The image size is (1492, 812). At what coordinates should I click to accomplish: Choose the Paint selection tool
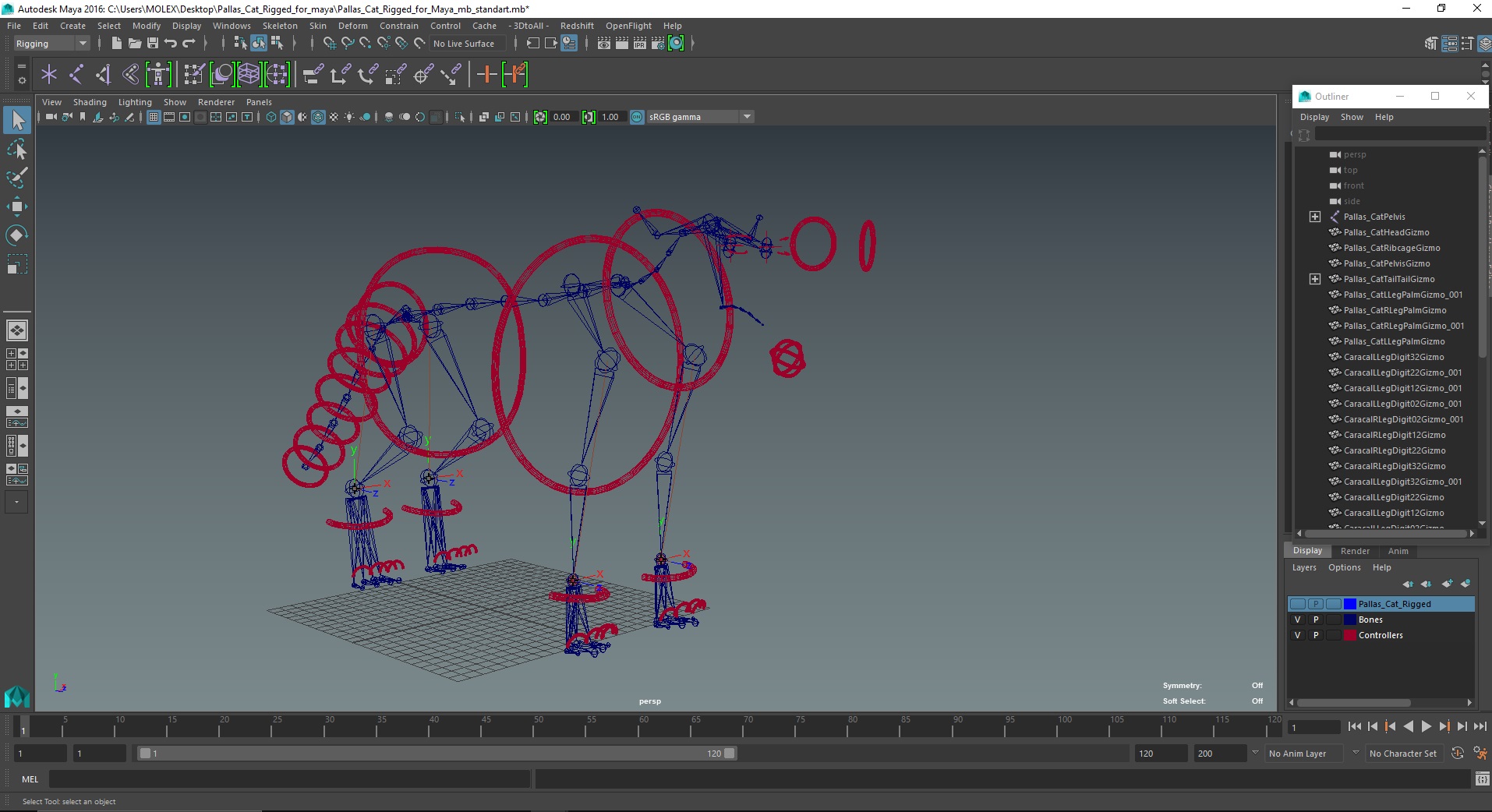click(x=17, y=178)
